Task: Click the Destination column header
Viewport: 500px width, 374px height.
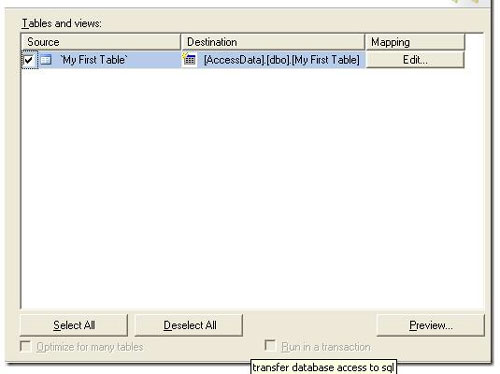Action: point(273,42)
